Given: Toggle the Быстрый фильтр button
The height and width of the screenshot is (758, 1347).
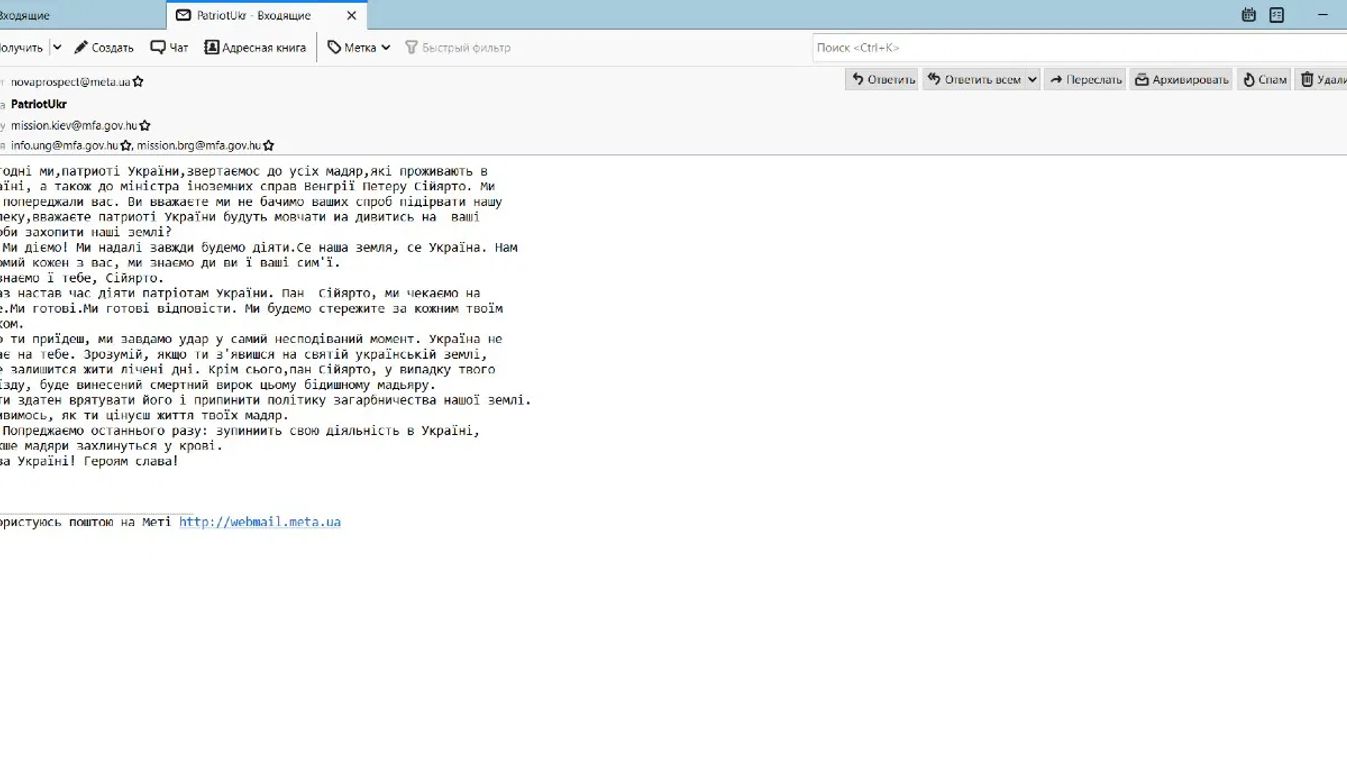Looking at the screenshot, I should point(457,47).
